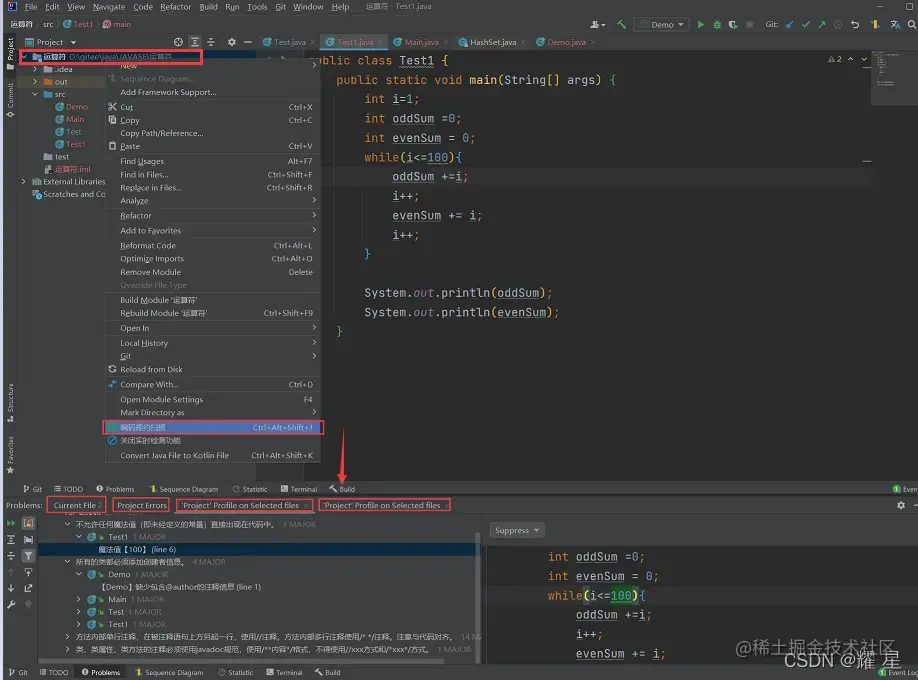The height and width of the screenshot is (680, 918).
Task: Open Problems panel gear options
Action: tap(901, 505)
